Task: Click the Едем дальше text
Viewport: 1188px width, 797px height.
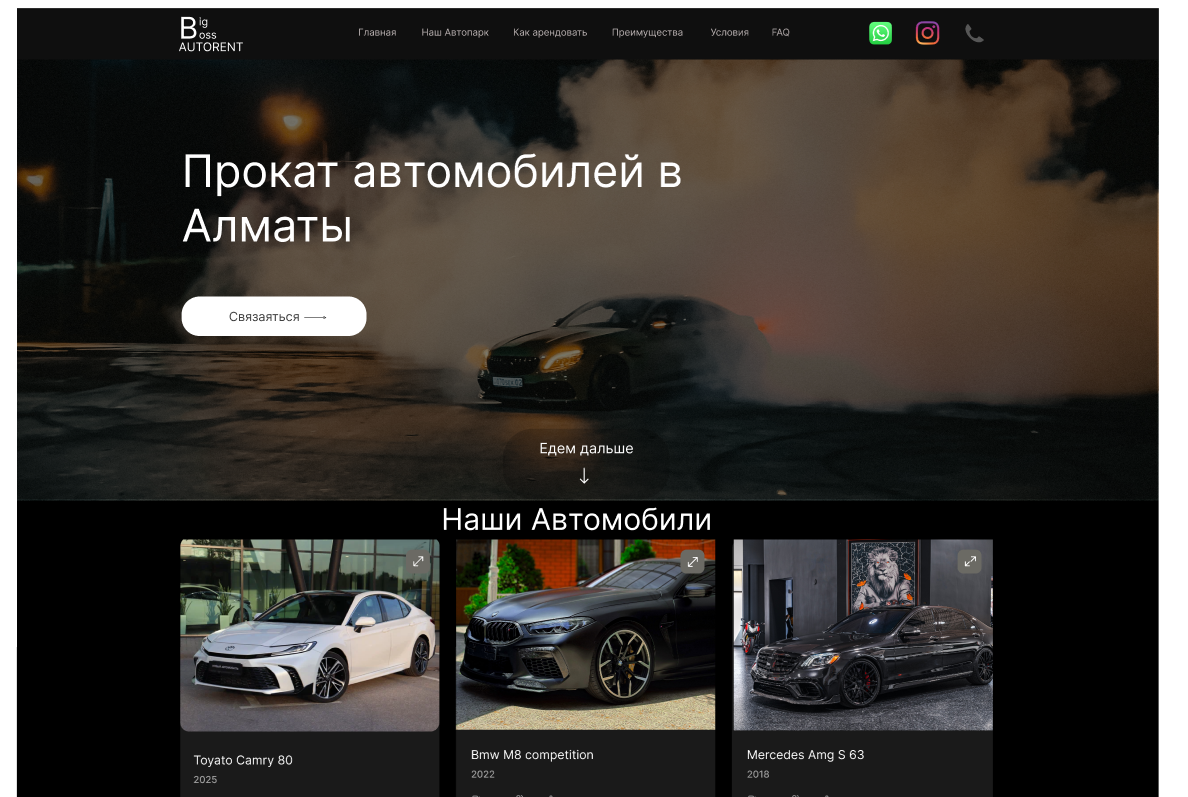Action: pyautogui.click(x=586, y=448)
